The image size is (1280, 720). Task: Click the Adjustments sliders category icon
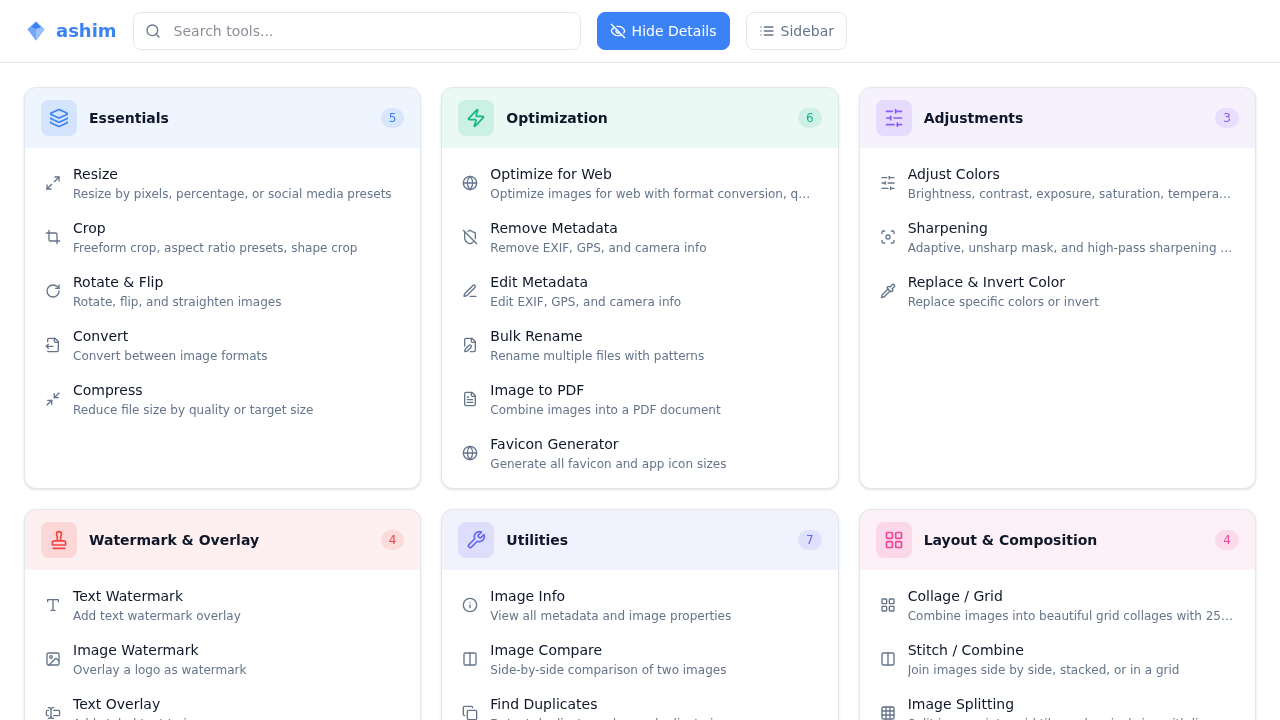(x=894, y=118)
